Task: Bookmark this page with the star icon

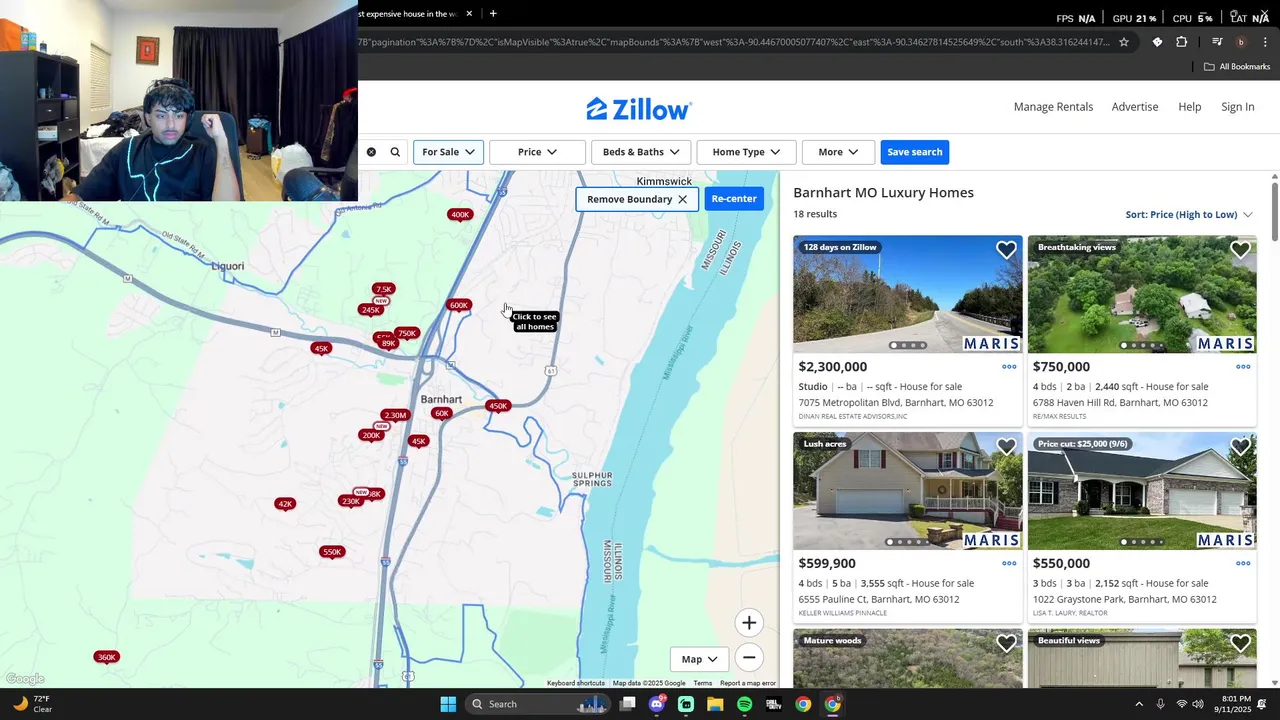Action: 1124,42
